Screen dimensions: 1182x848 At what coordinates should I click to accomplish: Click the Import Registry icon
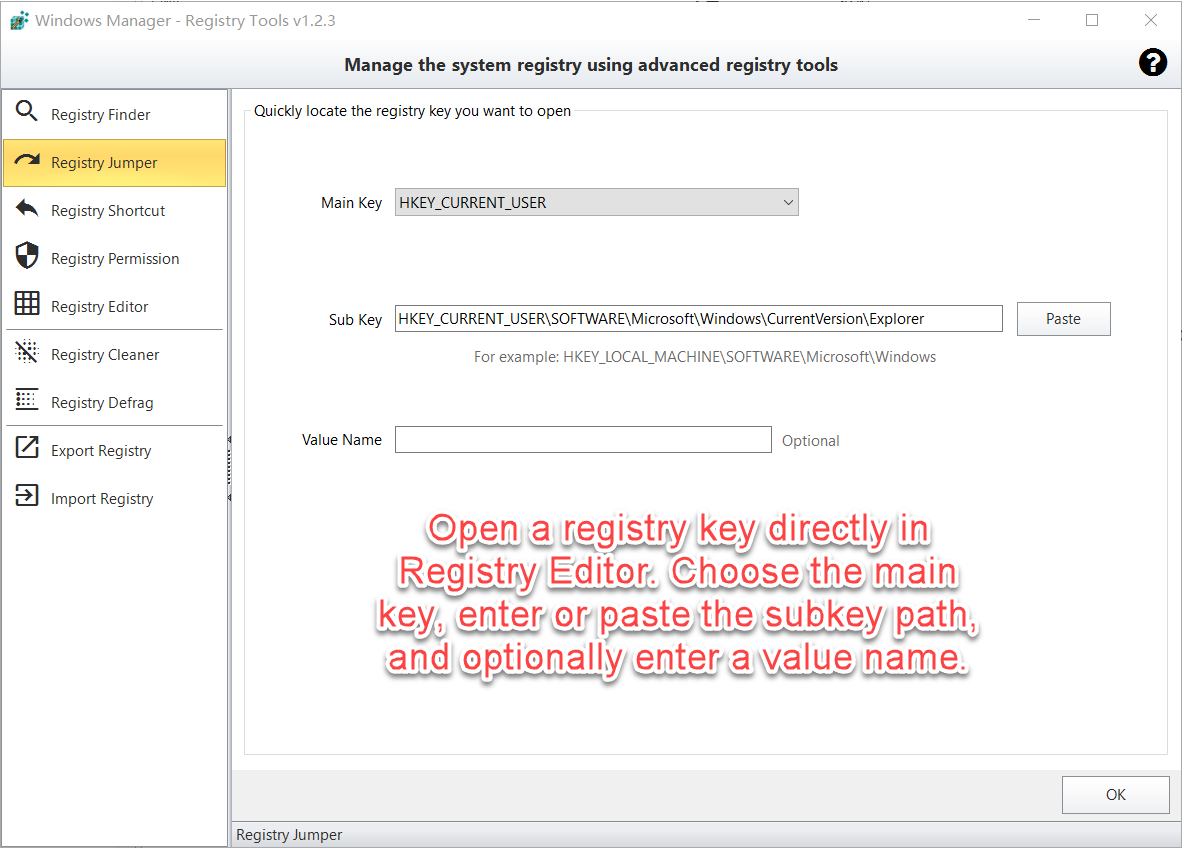[26, 495]
